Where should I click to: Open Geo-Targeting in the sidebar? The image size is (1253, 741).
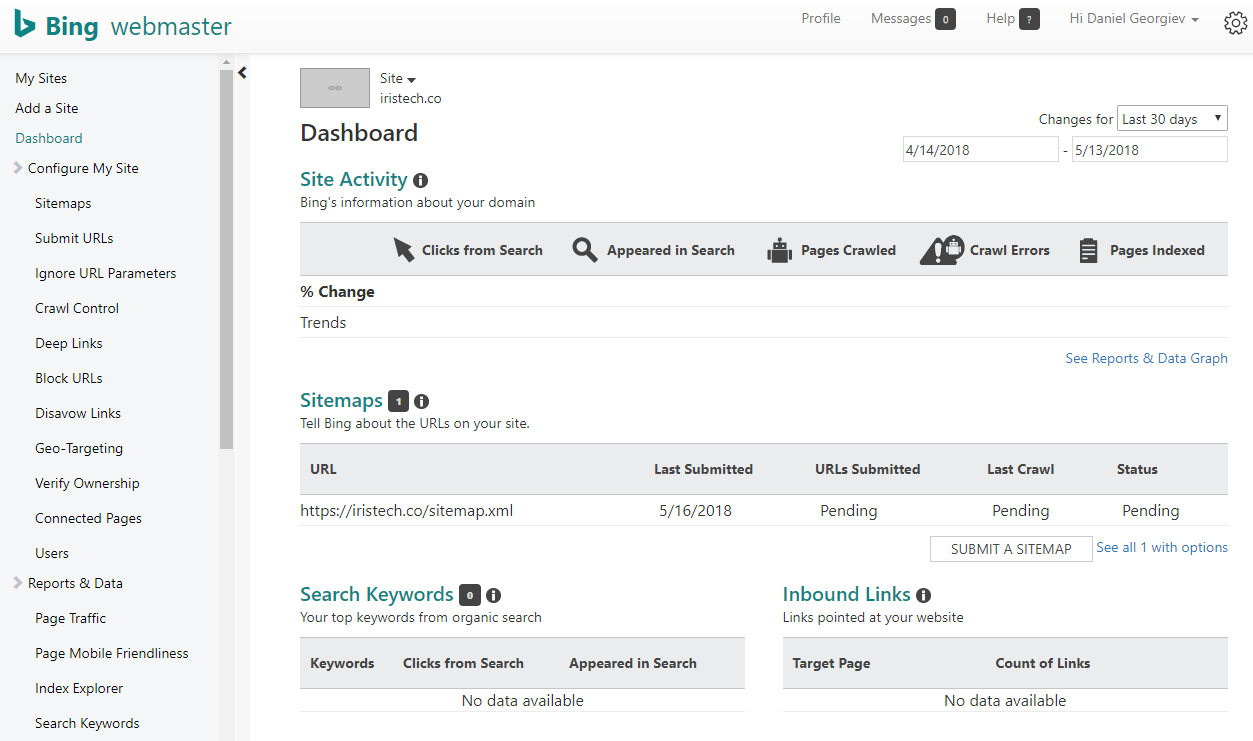pyautogui.click(x=79, y=448)
